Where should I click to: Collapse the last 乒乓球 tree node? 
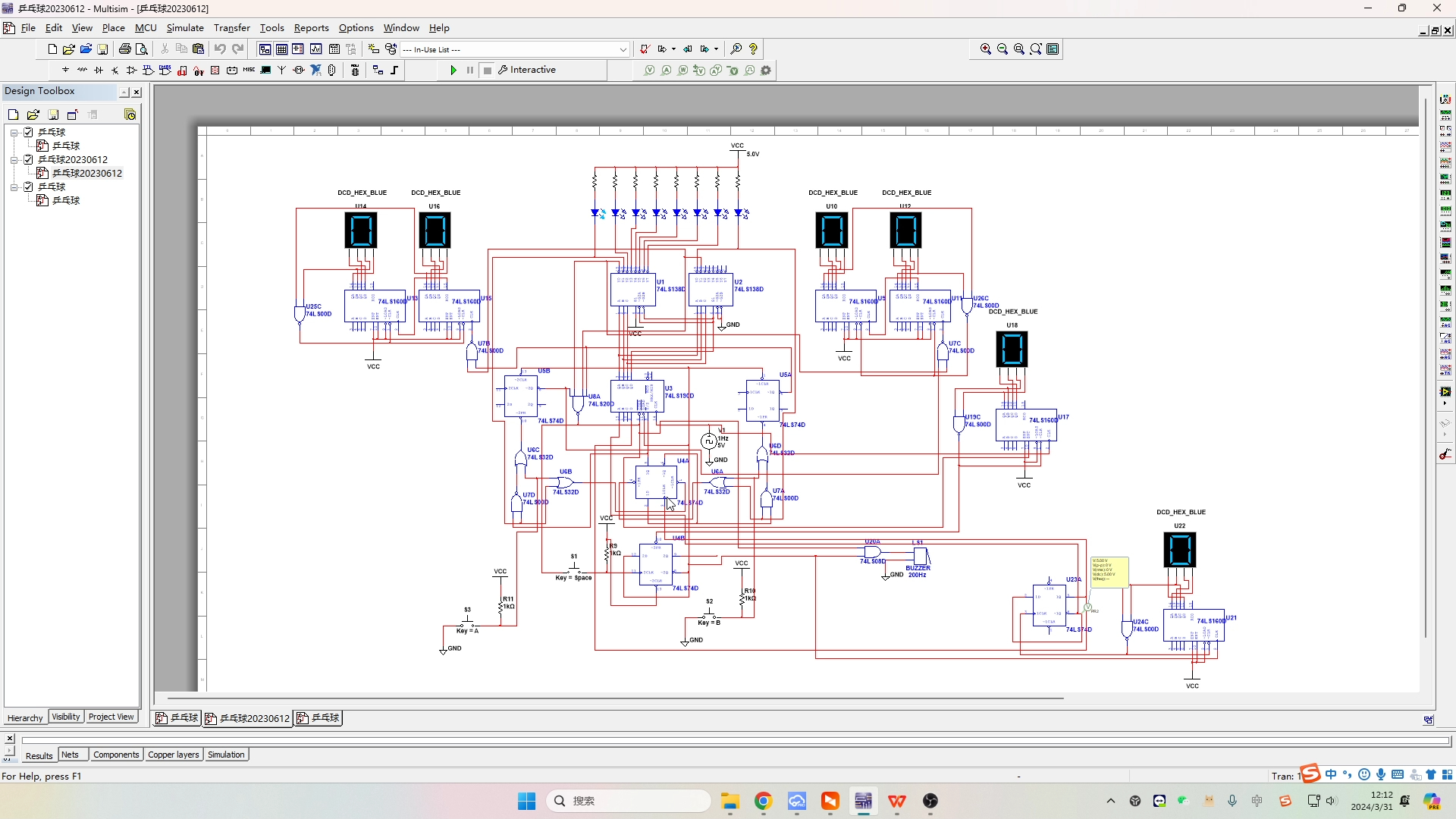point(14,187)
